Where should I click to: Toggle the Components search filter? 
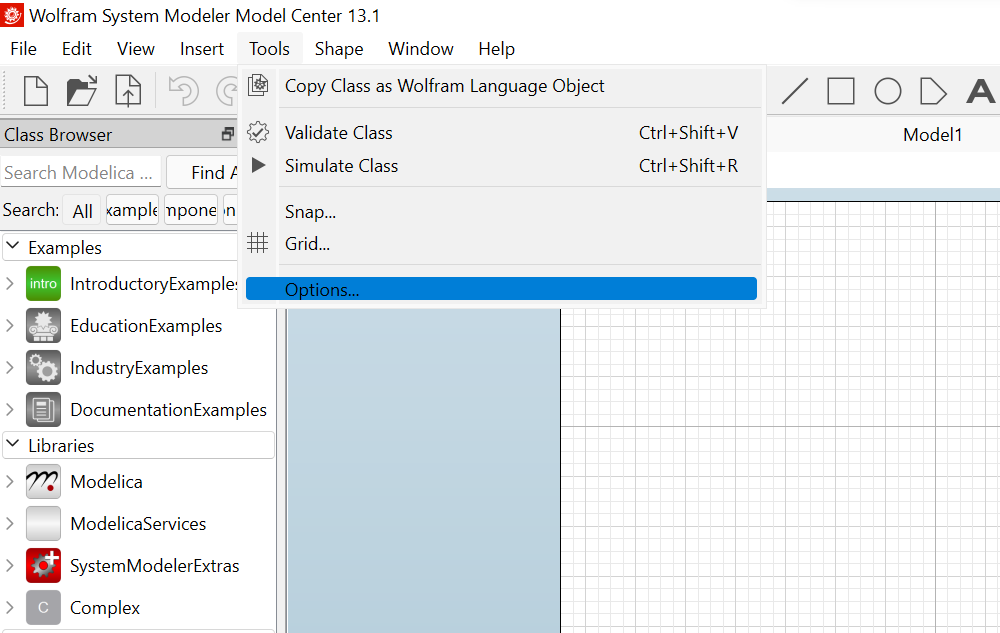192,210
